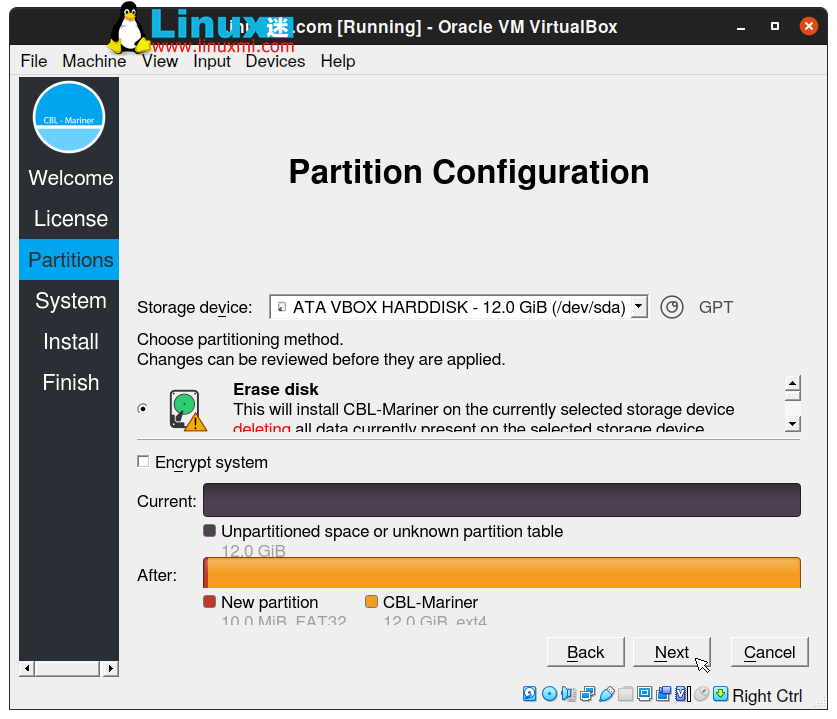
Task: Click the Install step in sidebar
Action: click(x=70, y=342)
